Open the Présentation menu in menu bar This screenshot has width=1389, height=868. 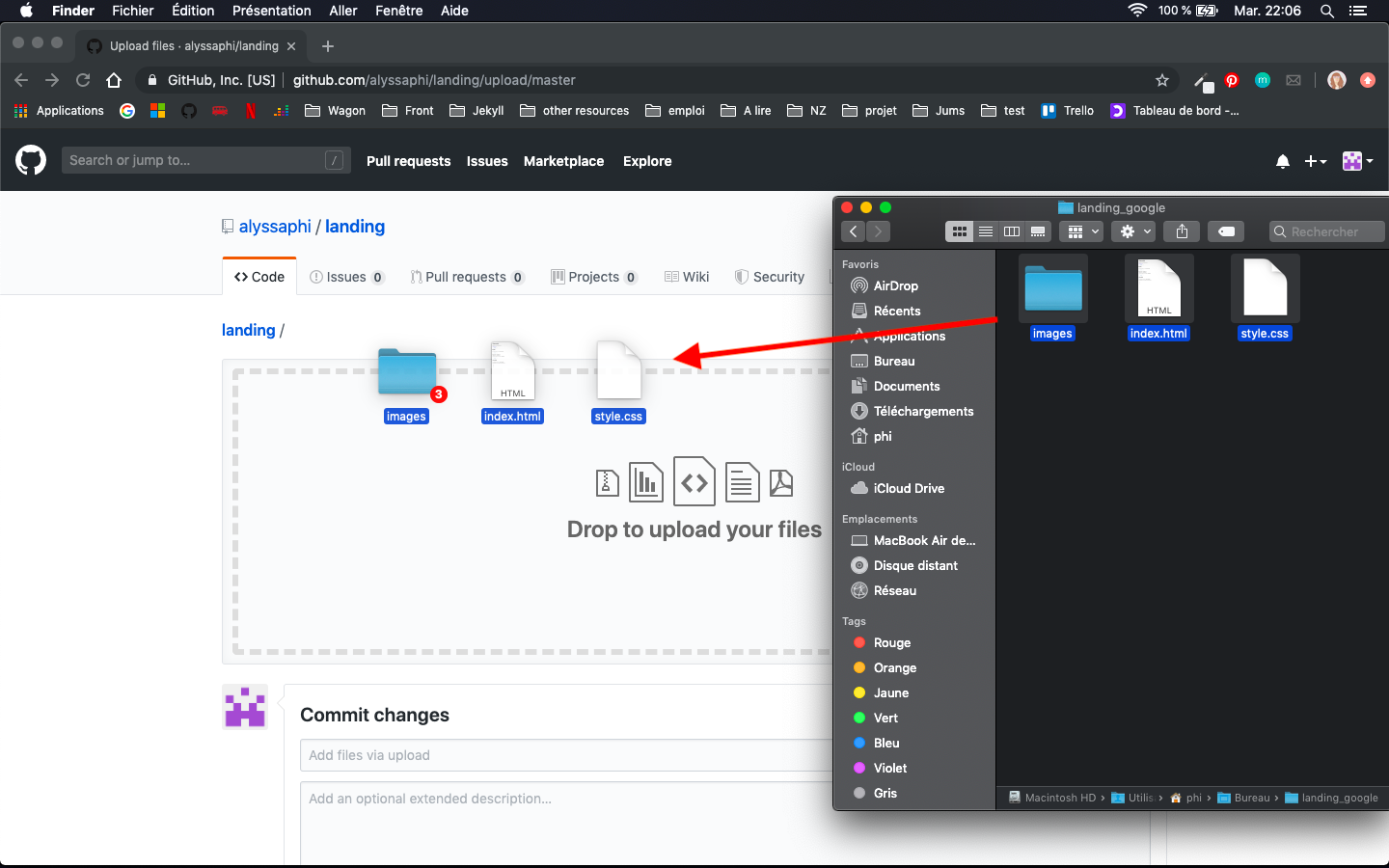[271, 11]
